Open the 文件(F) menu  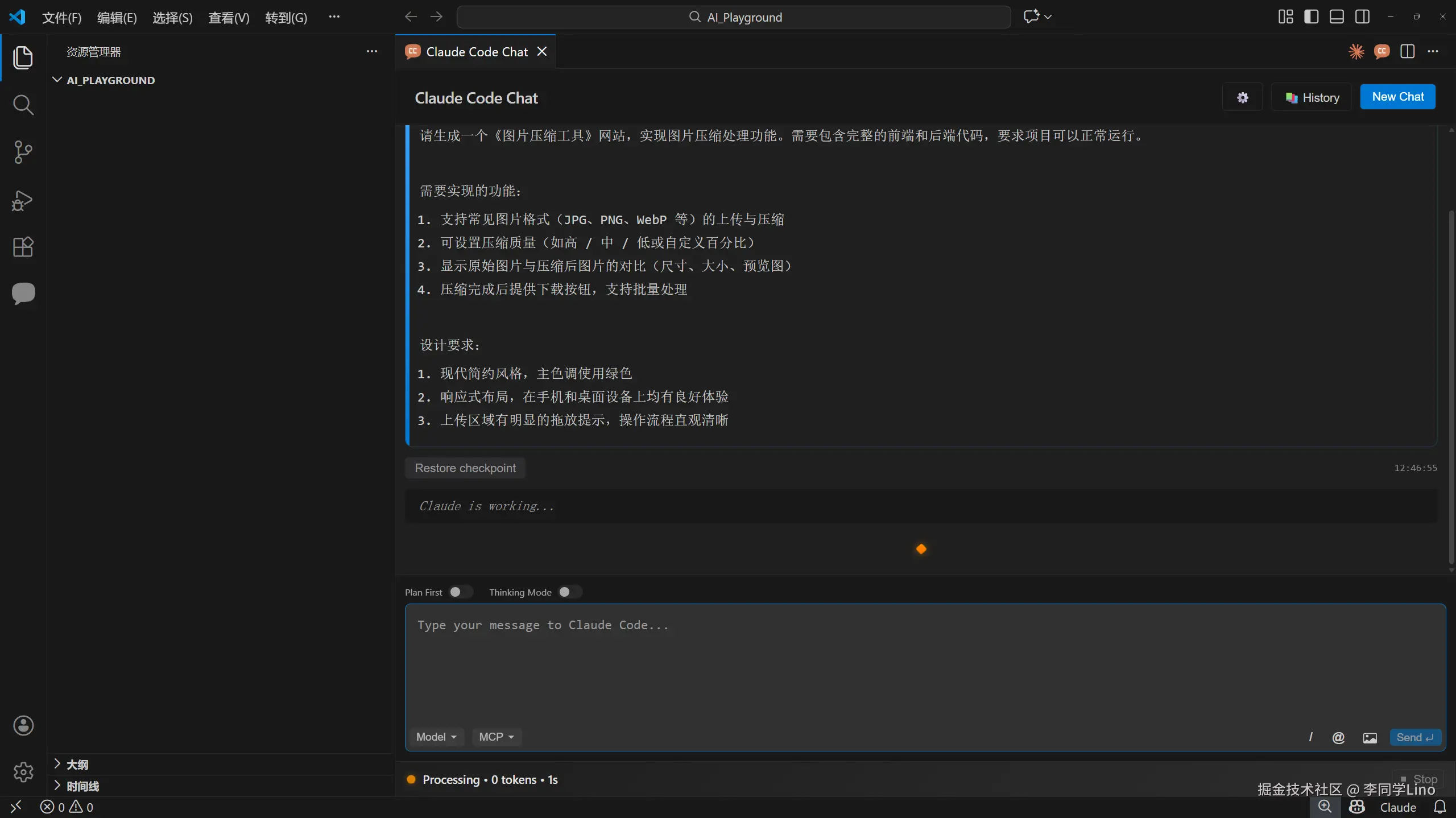click(x=61, y=18)
